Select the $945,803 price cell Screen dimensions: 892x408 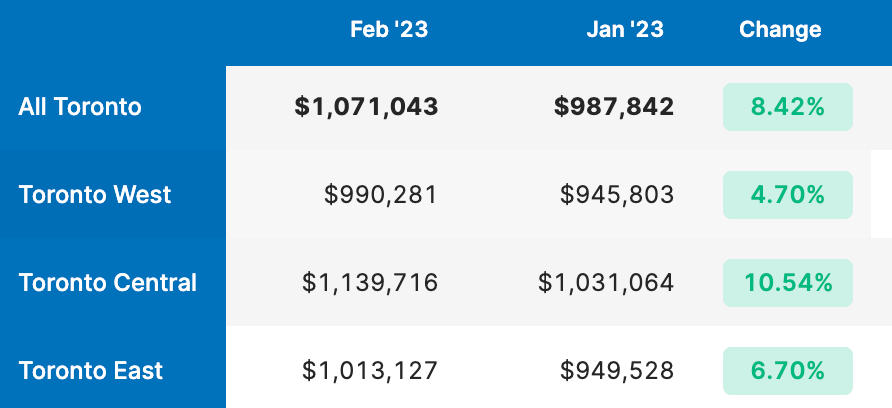tap(617, 195)
